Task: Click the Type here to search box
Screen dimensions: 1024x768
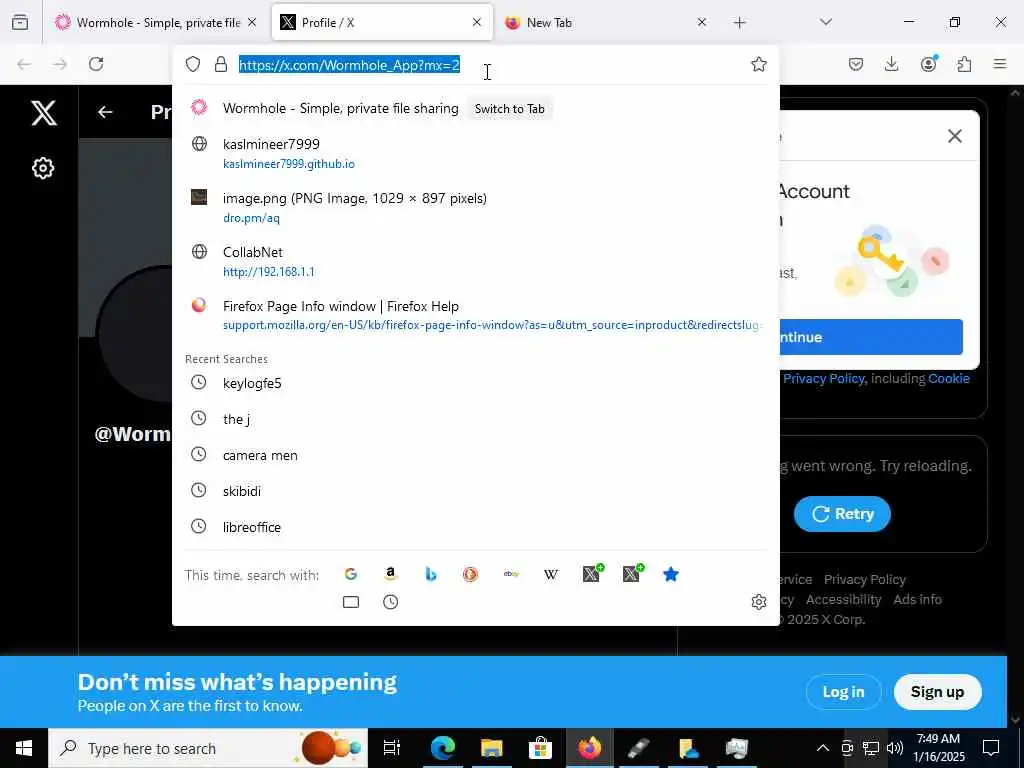Action: point(208,748)
